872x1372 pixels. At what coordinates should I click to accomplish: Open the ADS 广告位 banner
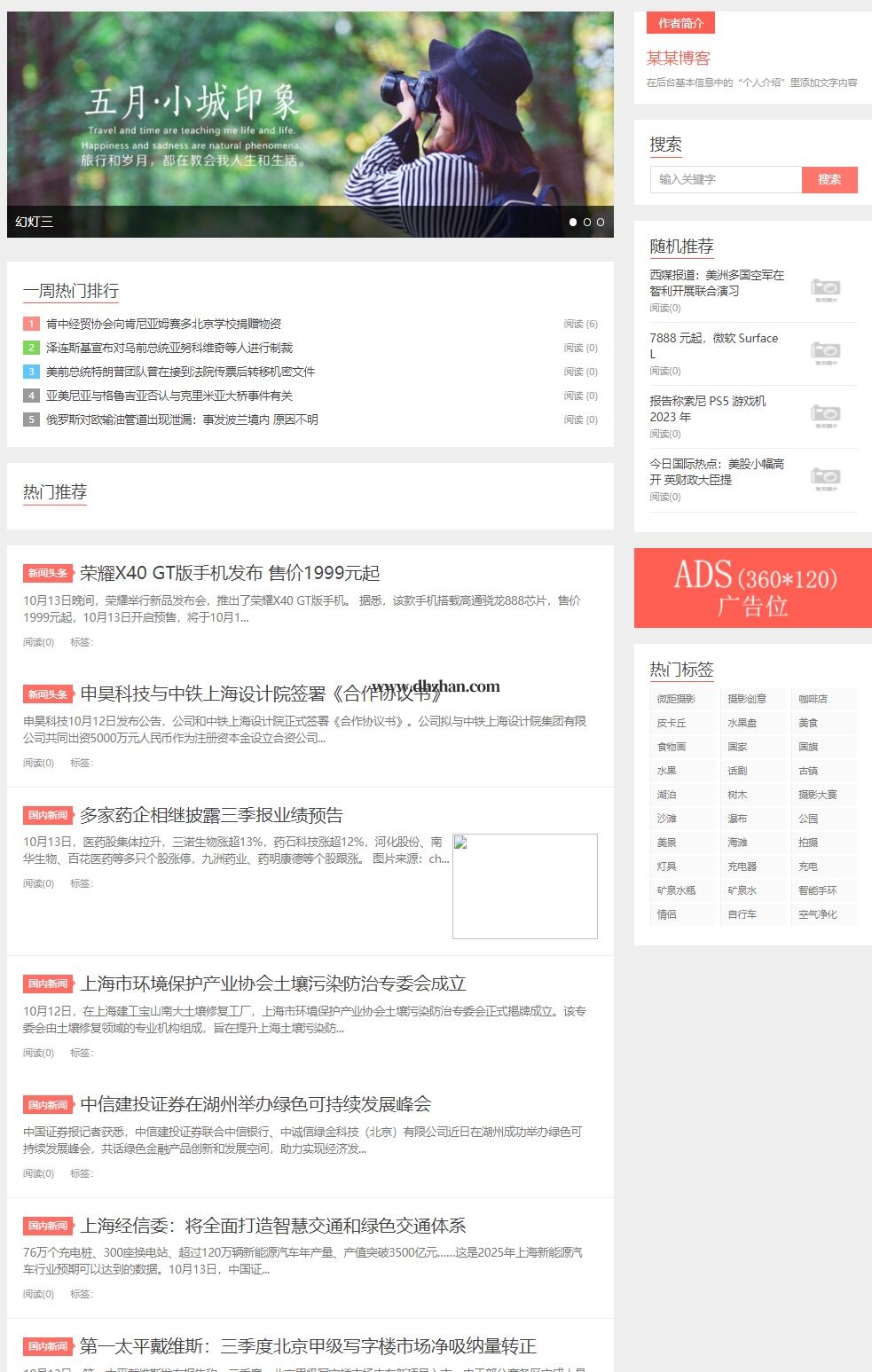[752, 588]
